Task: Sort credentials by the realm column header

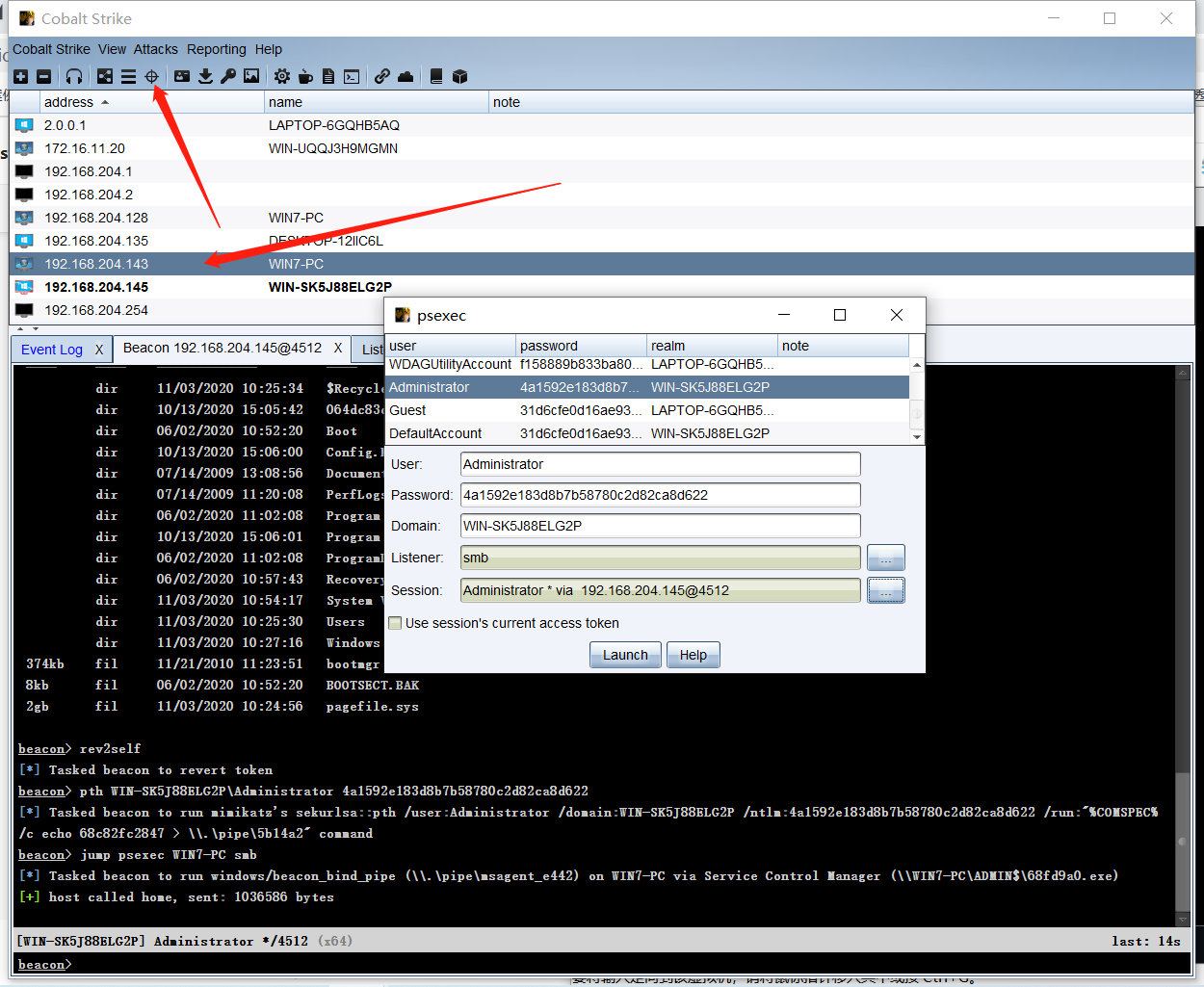Action: (712, 346)
